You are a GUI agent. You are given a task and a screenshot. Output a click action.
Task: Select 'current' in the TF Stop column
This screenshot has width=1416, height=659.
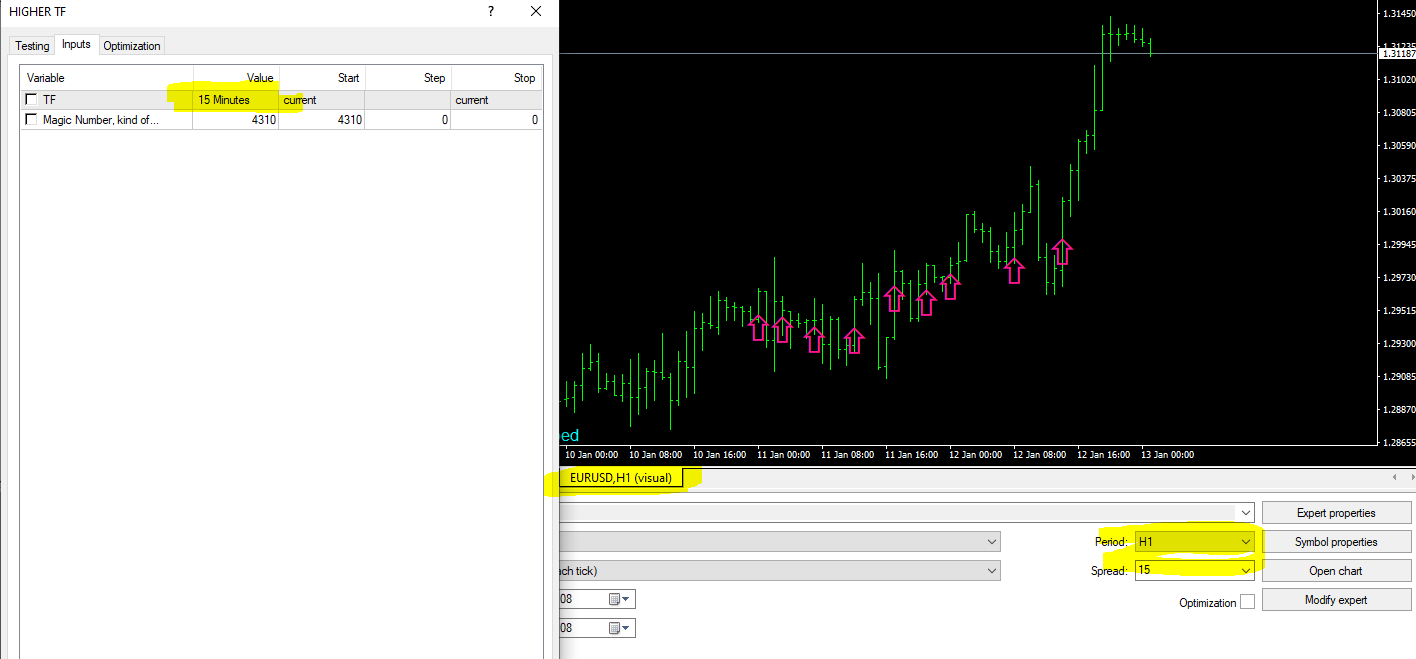[x=496, y=100]
